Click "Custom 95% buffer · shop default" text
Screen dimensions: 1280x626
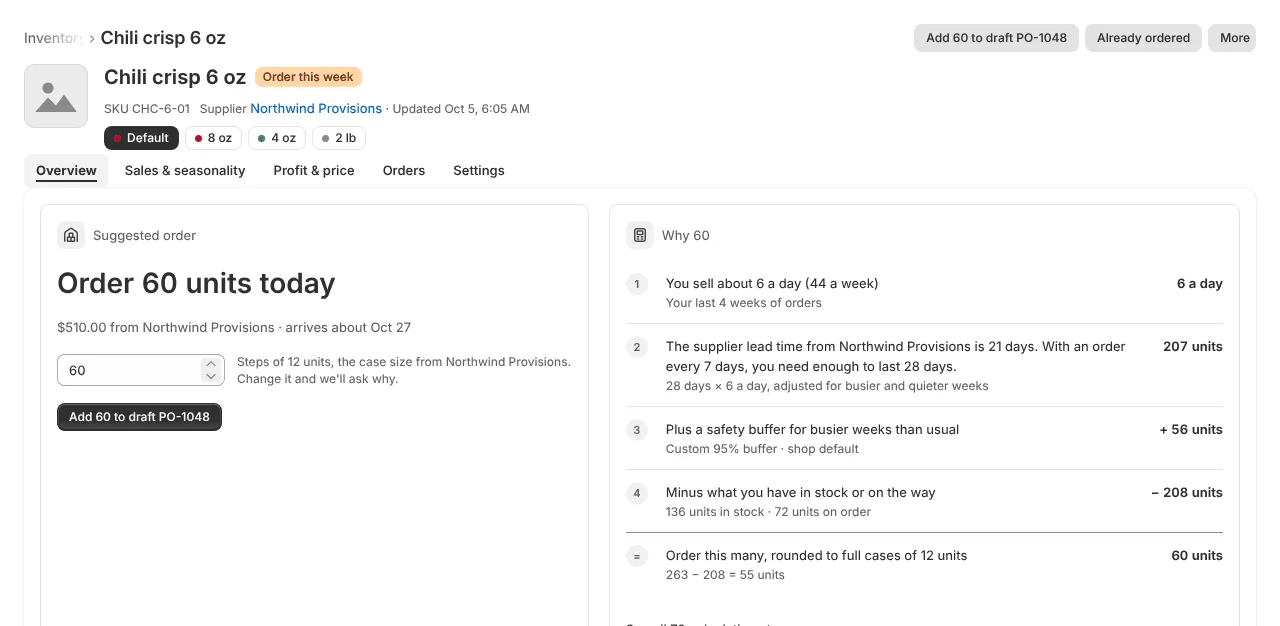(x=762, y=449)
